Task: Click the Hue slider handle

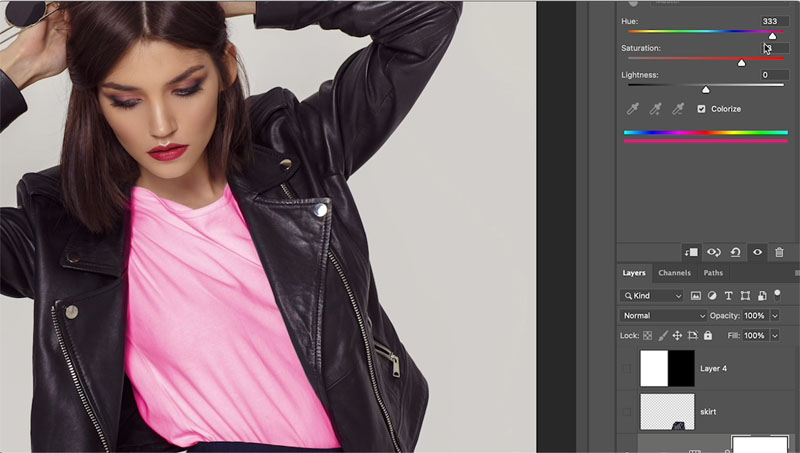Action: [x=772, y=36]
